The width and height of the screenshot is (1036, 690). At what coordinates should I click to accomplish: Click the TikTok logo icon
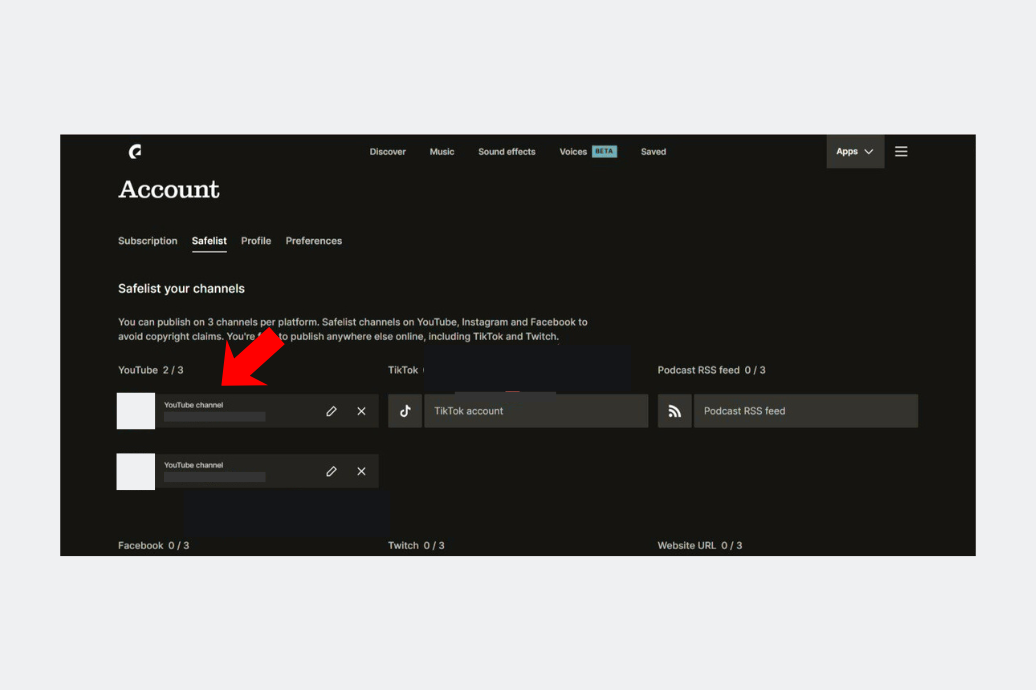[x=405, y=411]
